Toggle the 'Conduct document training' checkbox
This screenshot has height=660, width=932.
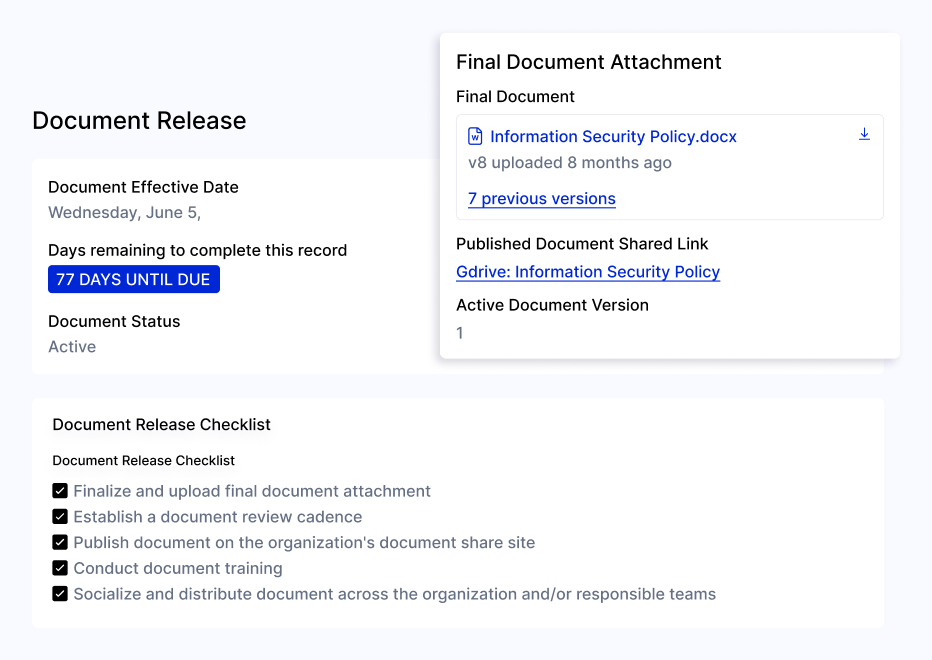[60, 569]
